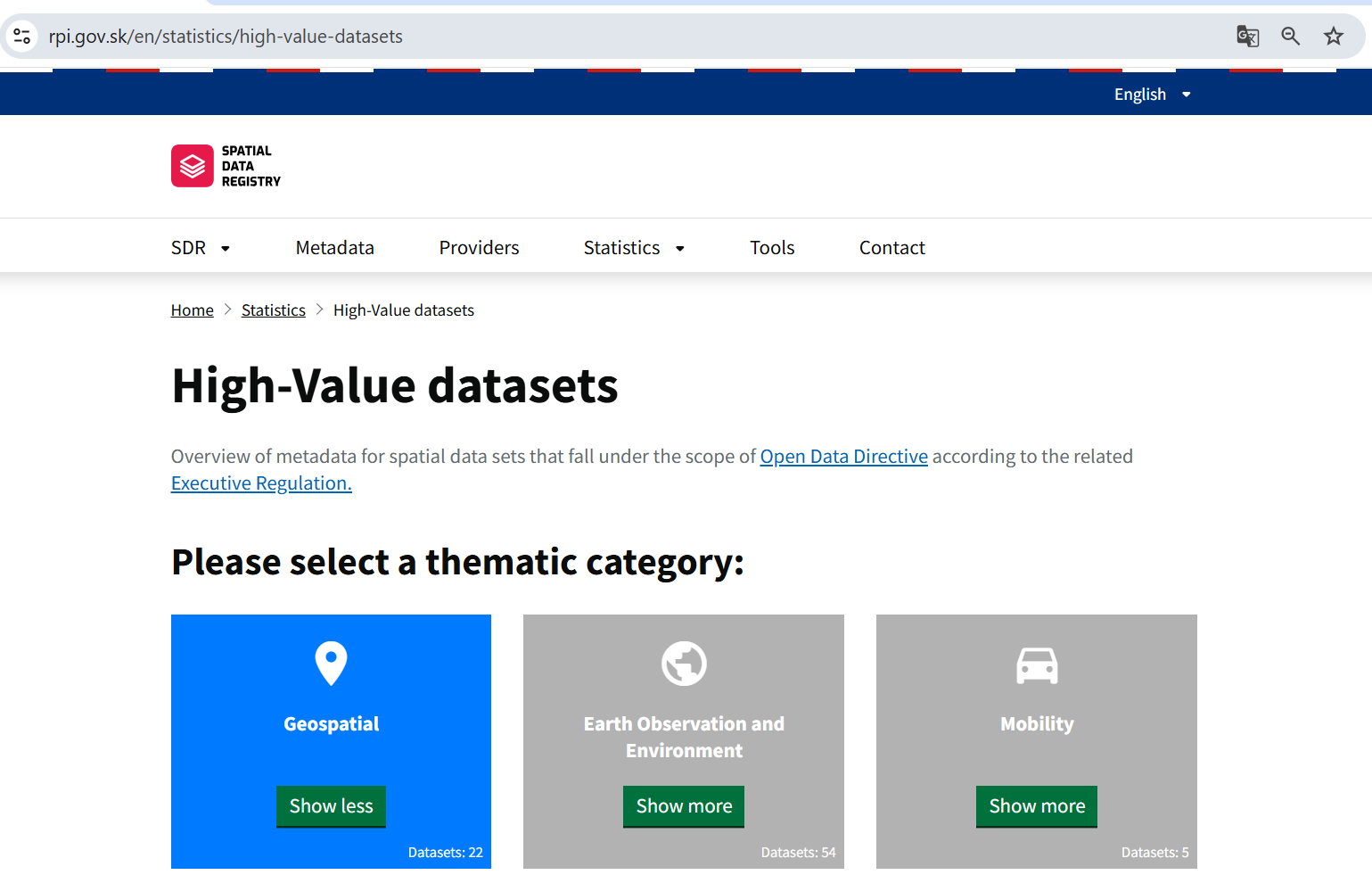Follow the Executive Regulation hyperlink
This screenshot has width=1372, height=883.
[259, 483]
